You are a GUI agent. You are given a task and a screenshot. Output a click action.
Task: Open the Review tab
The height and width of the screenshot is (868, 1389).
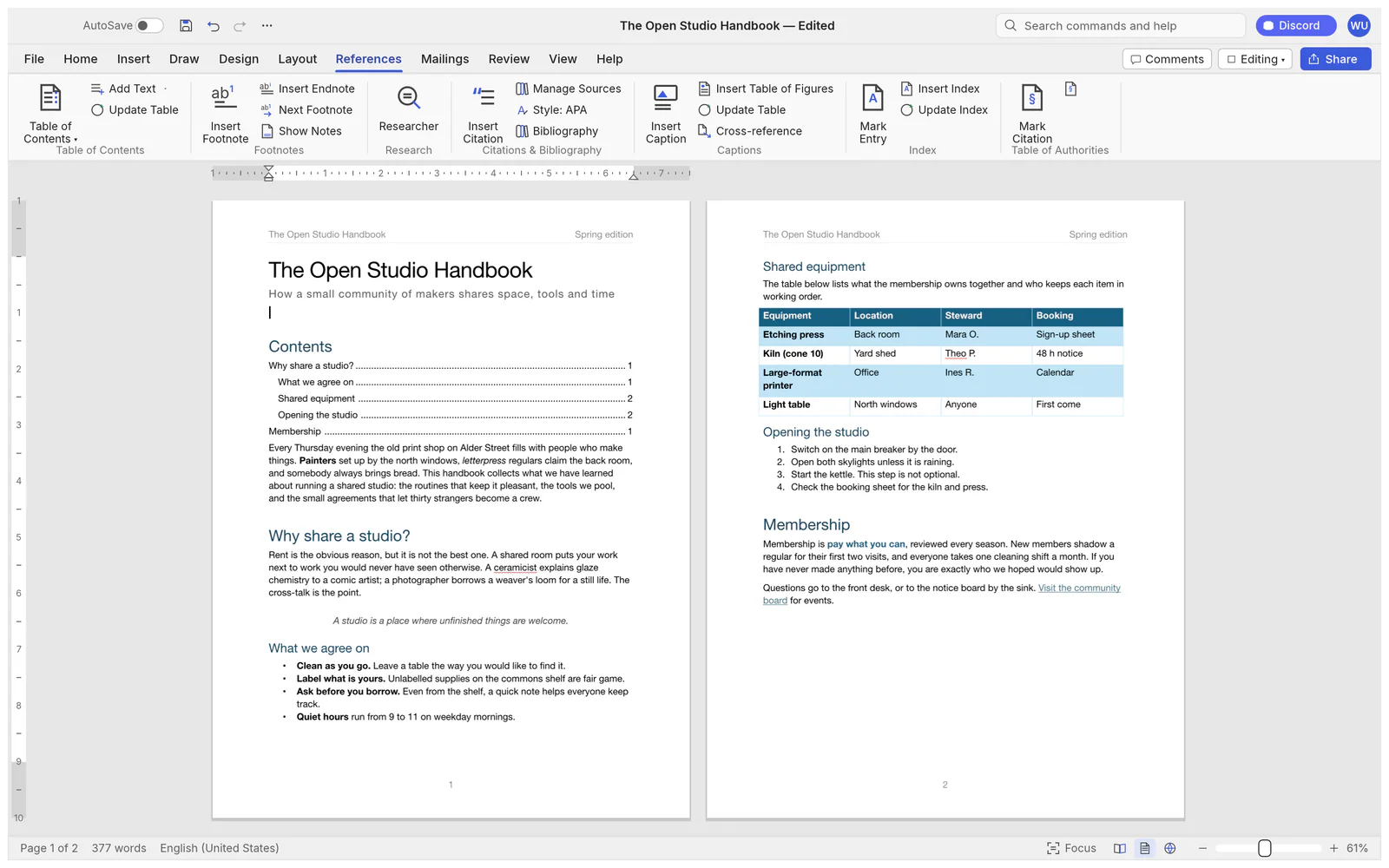[x=509, y=59]
